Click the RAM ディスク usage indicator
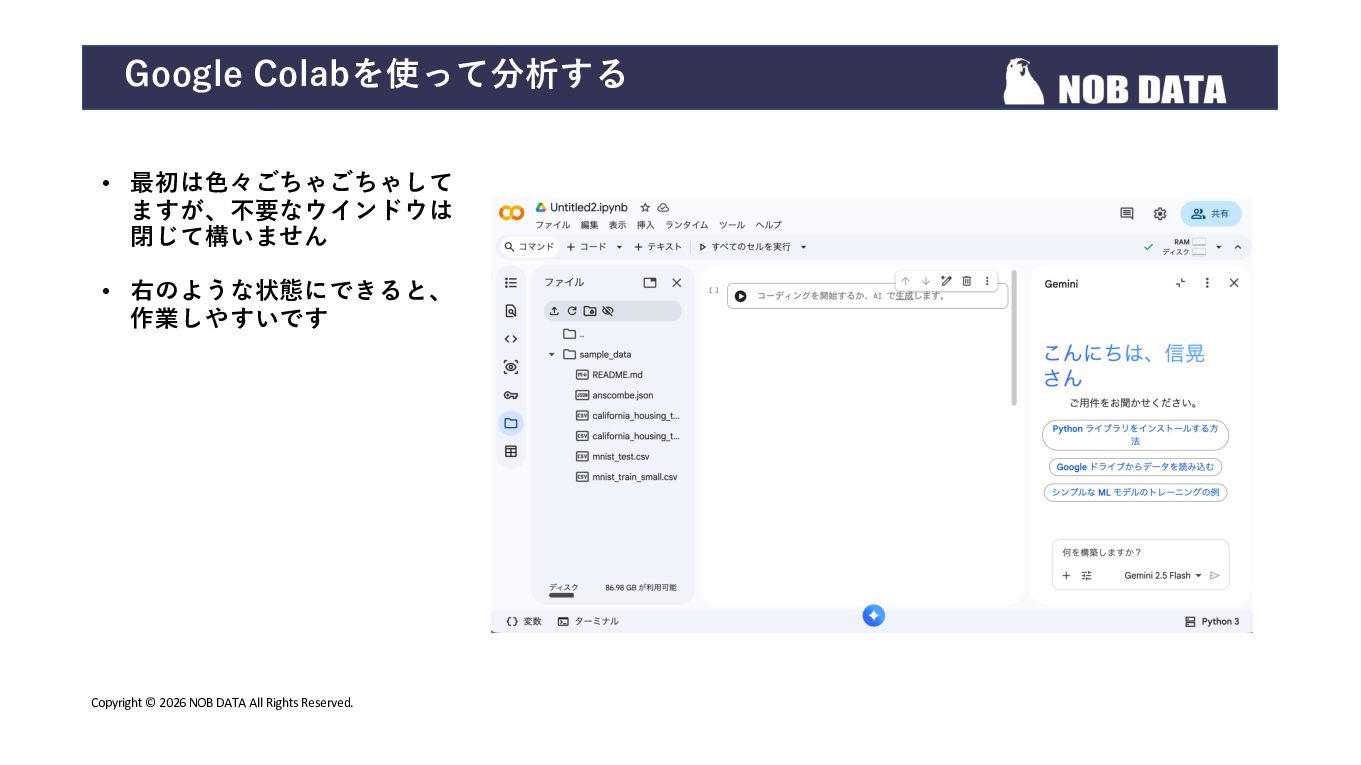1361x765 pixels. pos(1184,247)
